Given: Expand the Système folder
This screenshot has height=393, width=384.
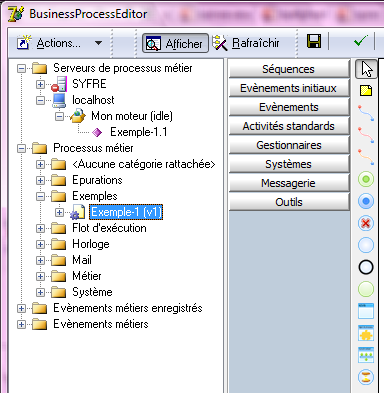Looking at the screenshot, I should (x=40, y=292).
